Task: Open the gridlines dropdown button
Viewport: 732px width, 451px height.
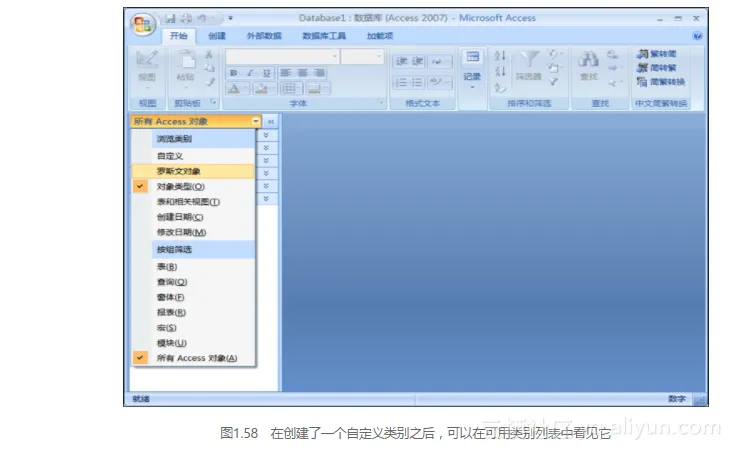Action: (x=292, y=88)
